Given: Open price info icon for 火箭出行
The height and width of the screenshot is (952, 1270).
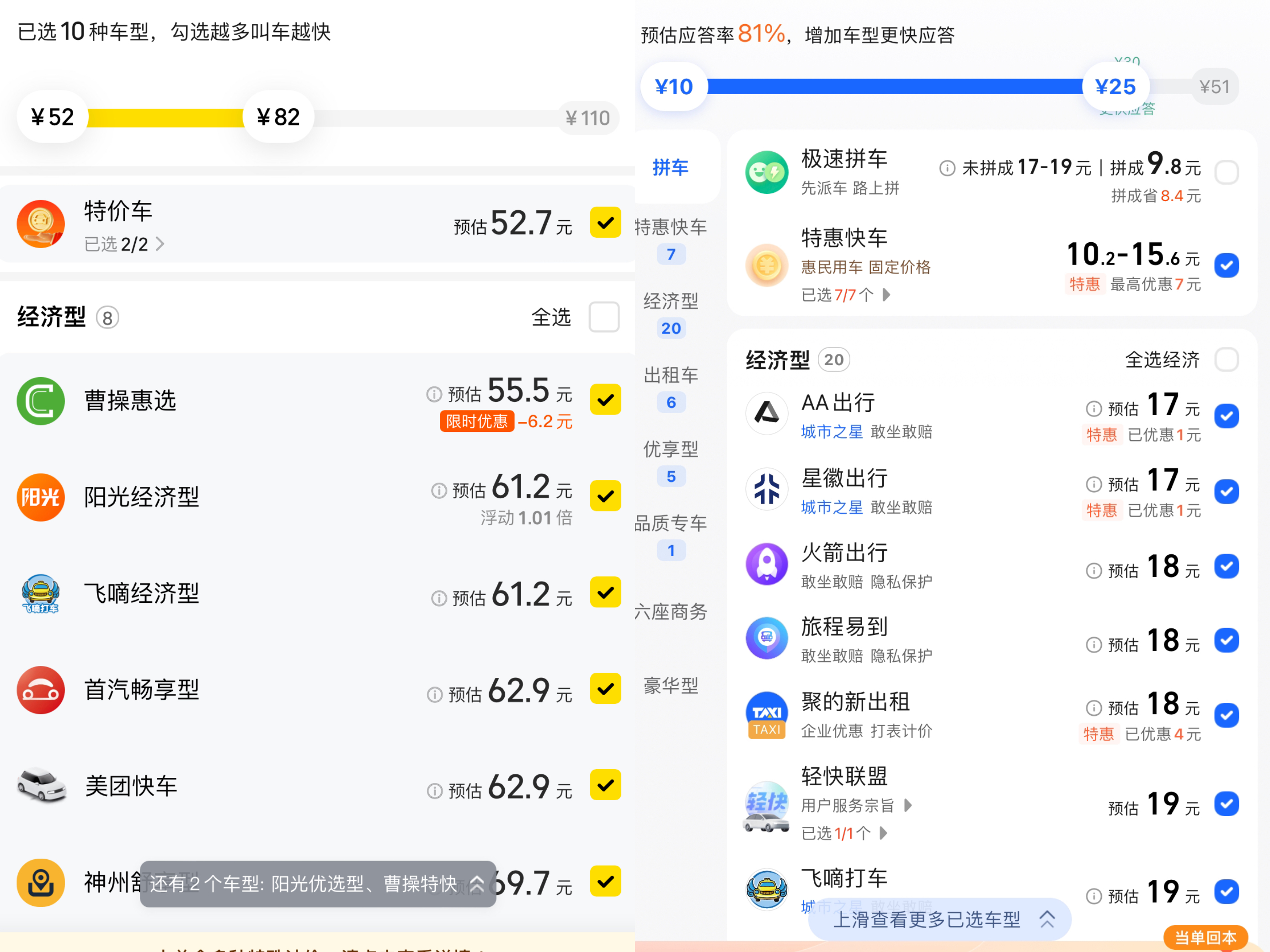Looking at the screenshot, I should pos(1094,570).
